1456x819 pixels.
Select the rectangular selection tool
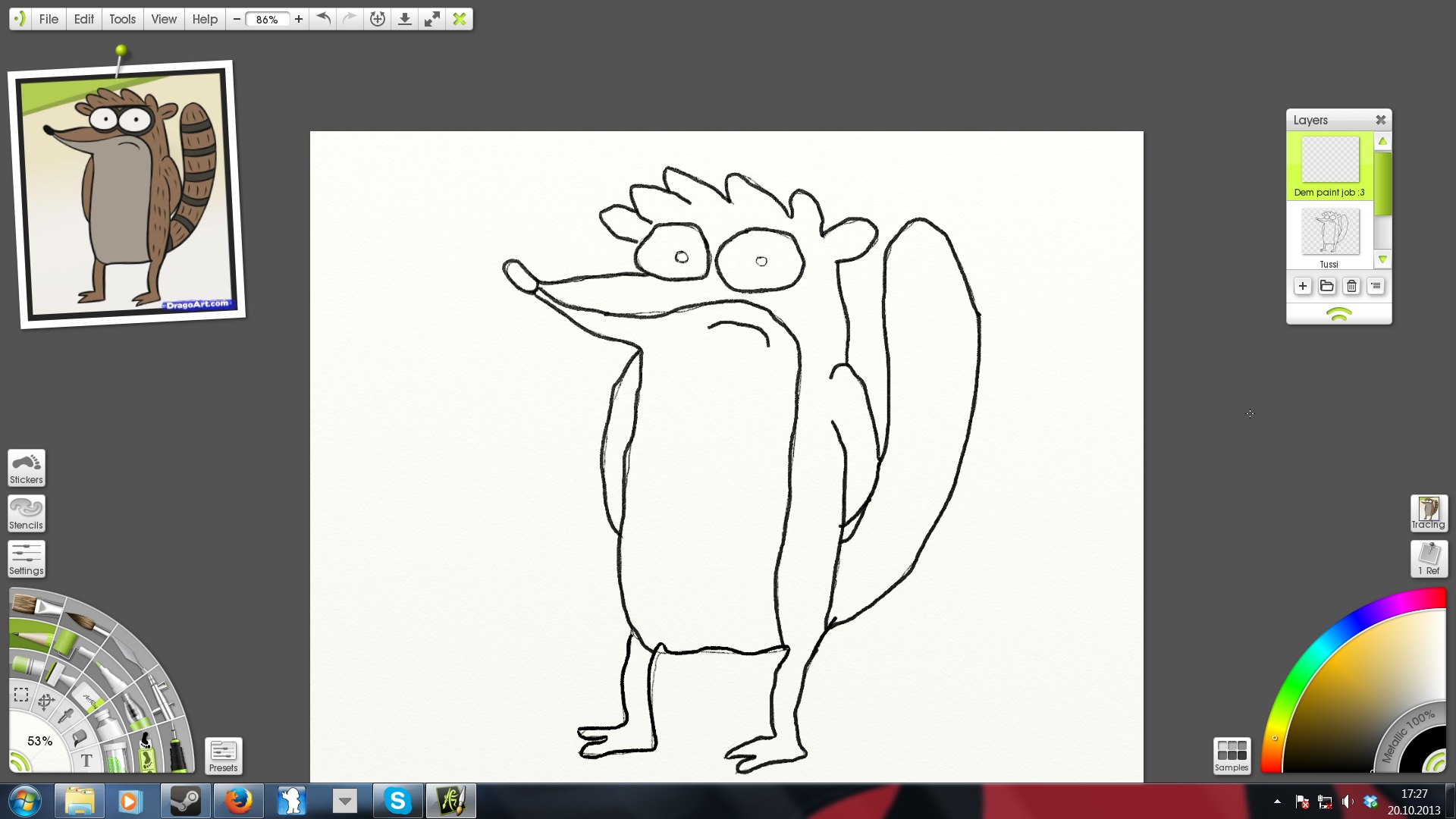pos(21,695)
